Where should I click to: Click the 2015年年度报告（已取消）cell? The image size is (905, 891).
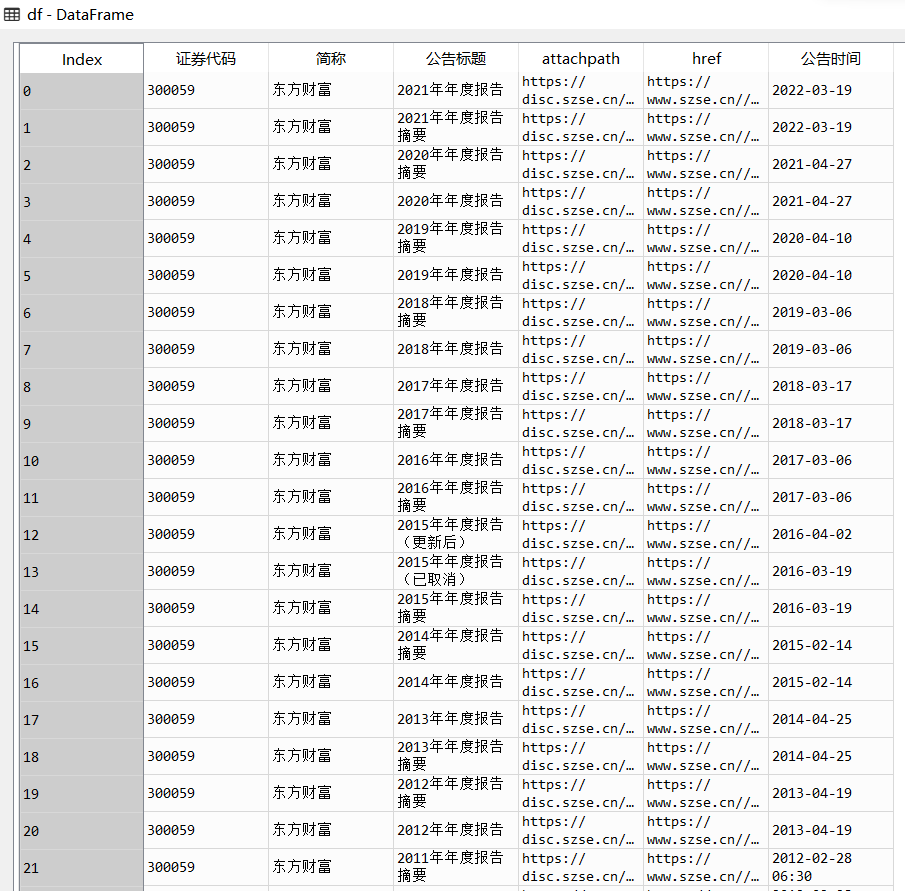(456, 571)
